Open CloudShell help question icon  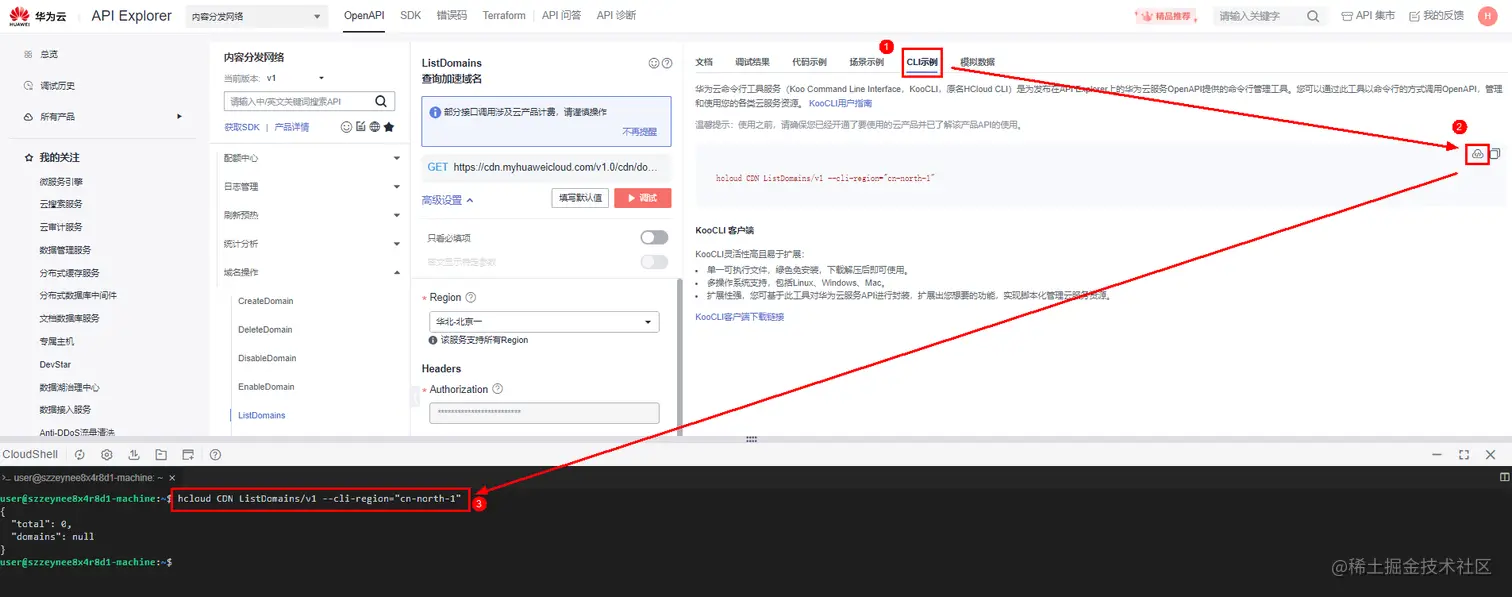215,454
